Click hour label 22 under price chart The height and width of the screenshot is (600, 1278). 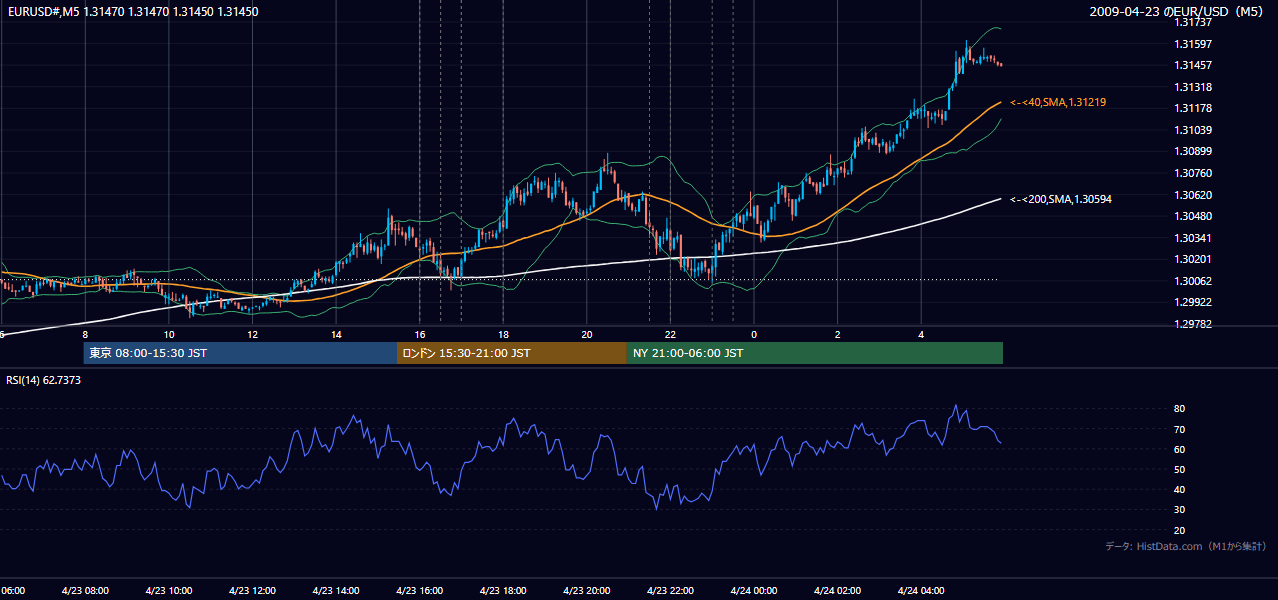pyautogui.click(x=670, y=334)
